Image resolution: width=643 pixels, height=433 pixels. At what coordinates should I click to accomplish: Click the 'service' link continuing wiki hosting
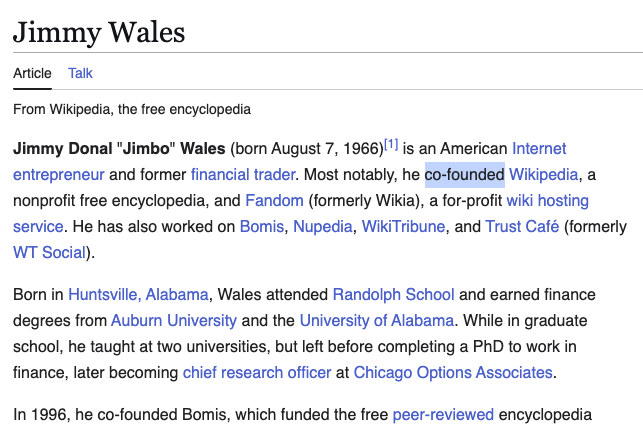(38, 226)
